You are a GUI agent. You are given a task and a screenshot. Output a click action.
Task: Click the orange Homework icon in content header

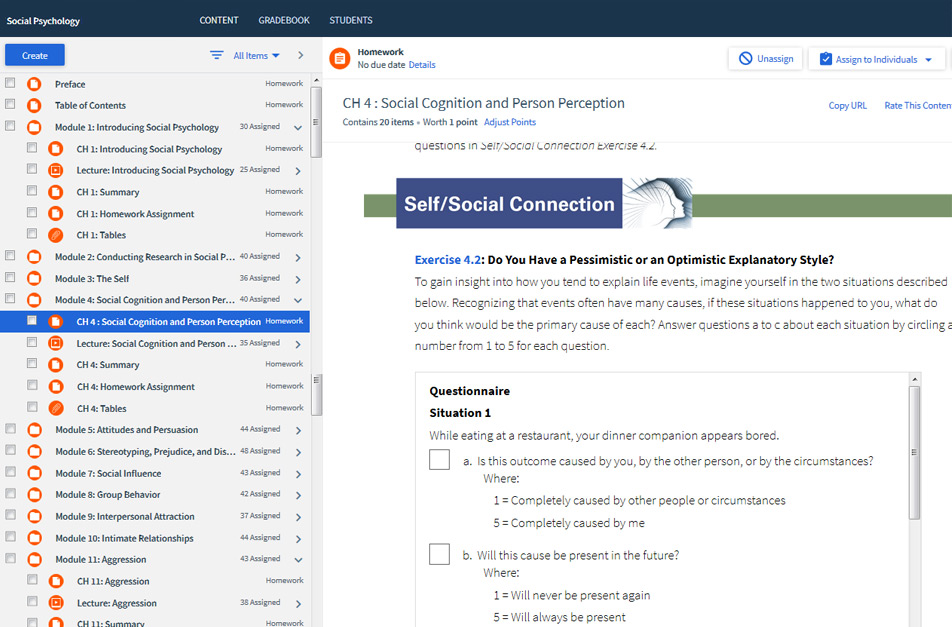click(340, 58)
